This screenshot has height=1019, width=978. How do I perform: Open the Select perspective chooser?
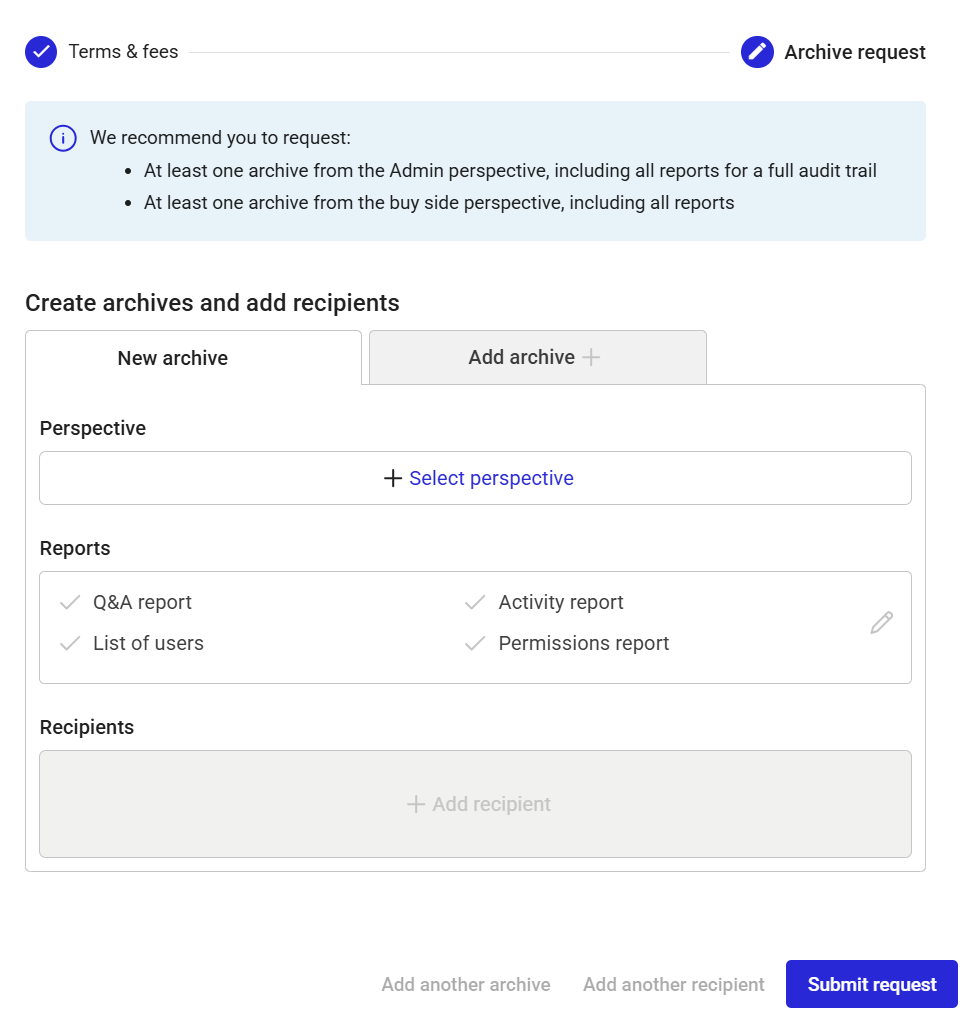point(475,478)
